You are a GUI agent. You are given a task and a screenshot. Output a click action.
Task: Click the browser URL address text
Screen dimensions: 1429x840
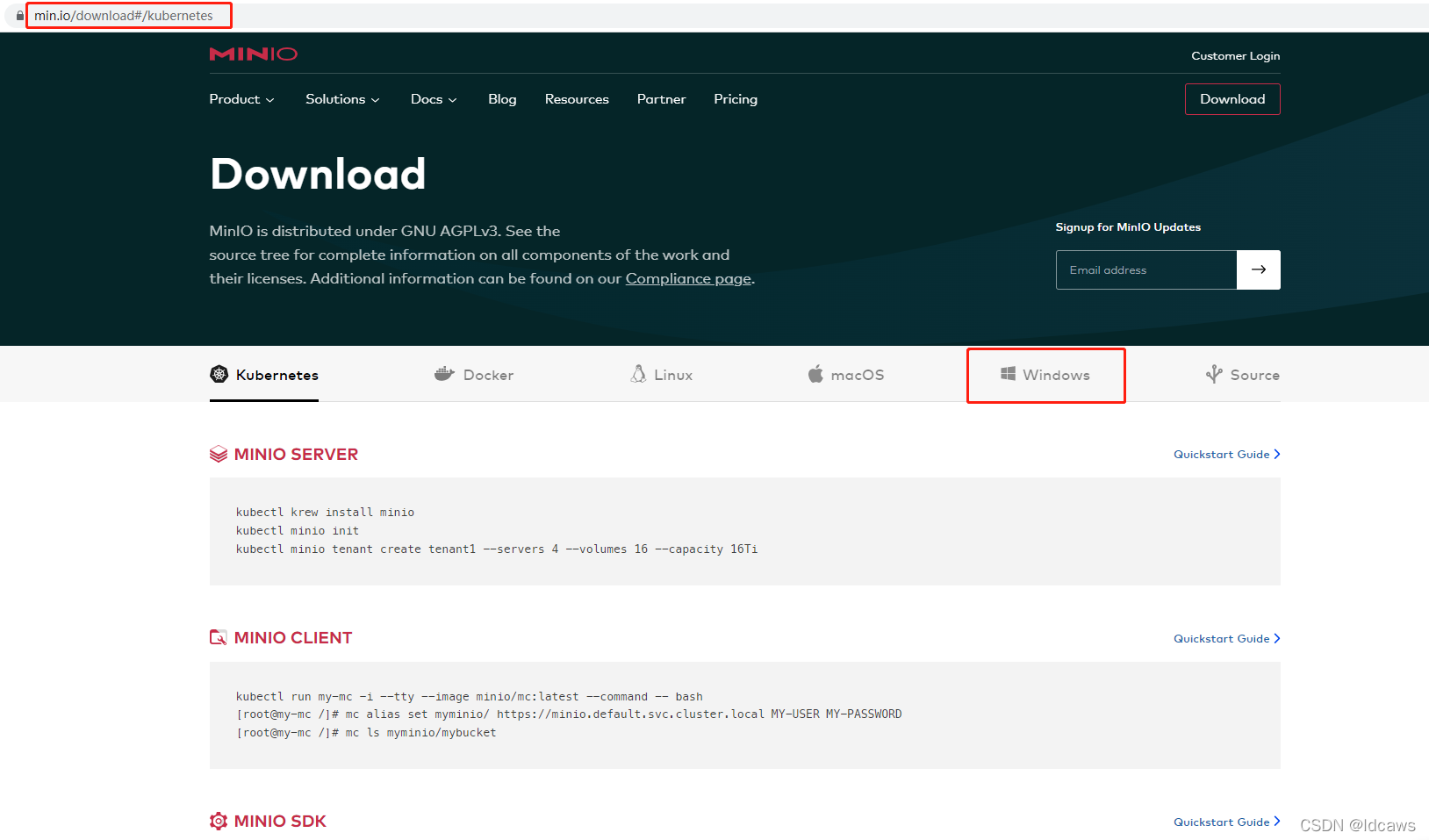click(x=124, y=16)
